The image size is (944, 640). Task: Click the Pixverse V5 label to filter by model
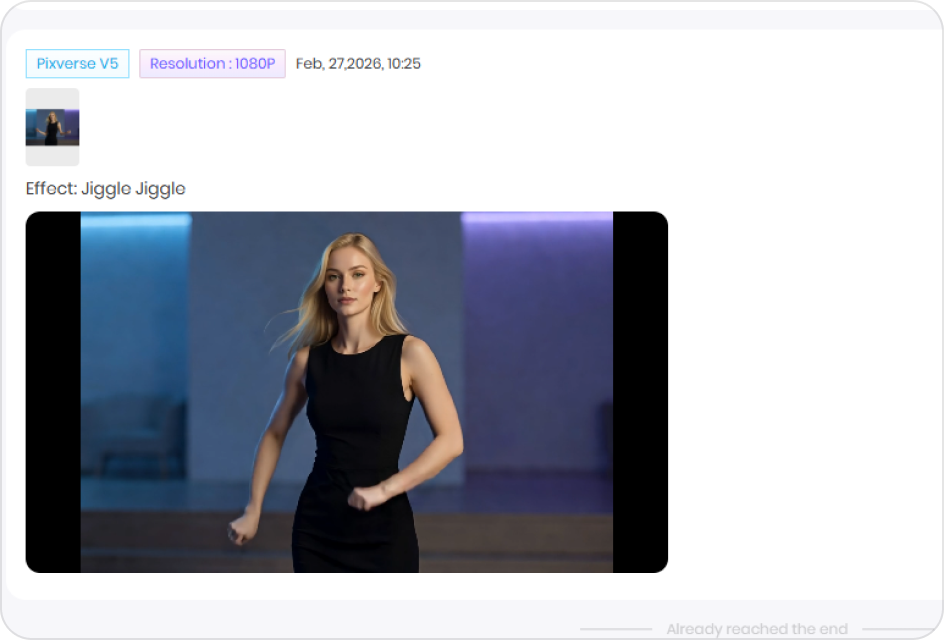pos(77,63)
